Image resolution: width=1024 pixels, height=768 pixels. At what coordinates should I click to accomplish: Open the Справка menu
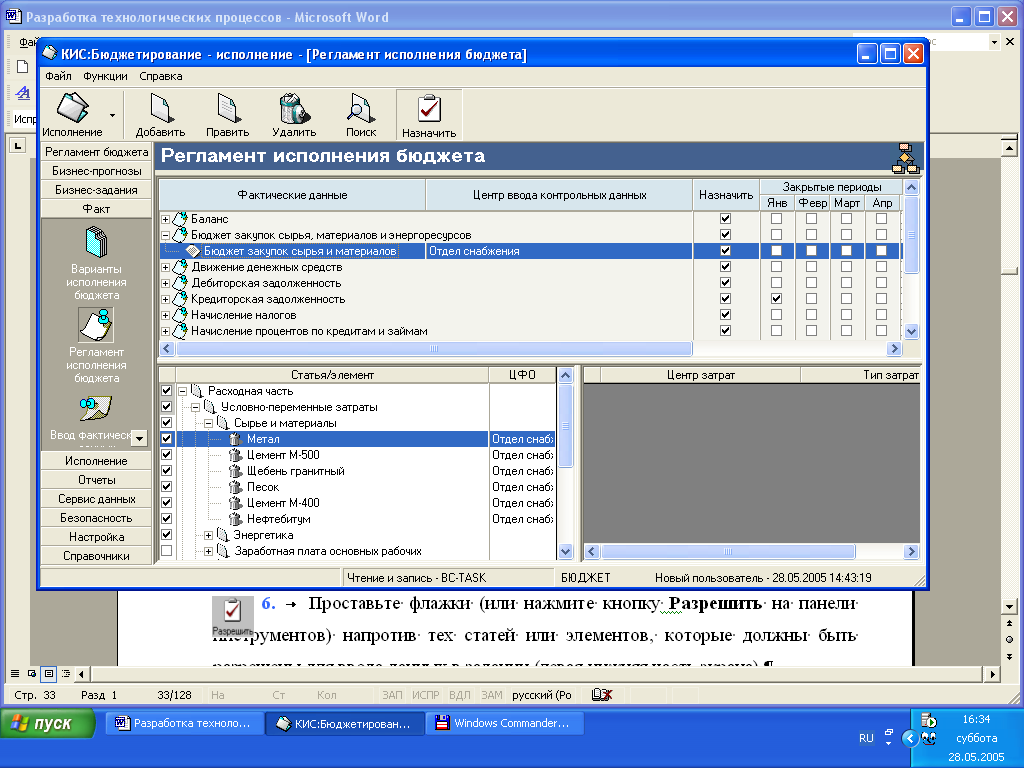tap(160, 76)
